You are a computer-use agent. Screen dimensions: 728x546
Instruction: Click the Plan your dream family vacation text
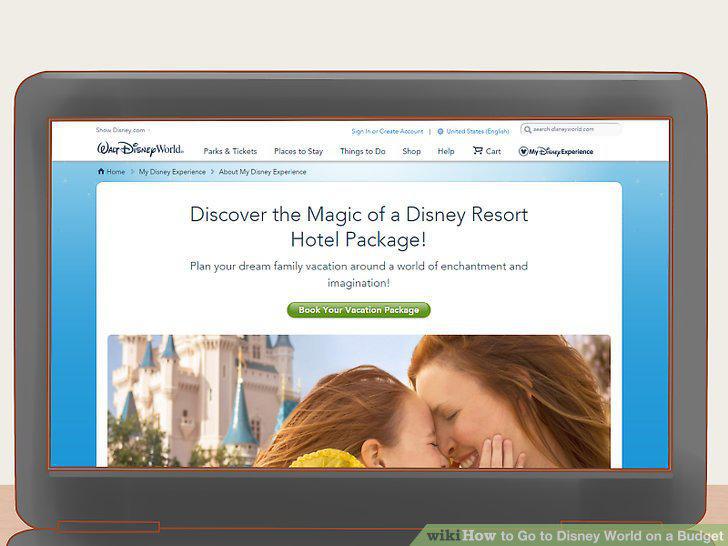click(x=359, y=274)
